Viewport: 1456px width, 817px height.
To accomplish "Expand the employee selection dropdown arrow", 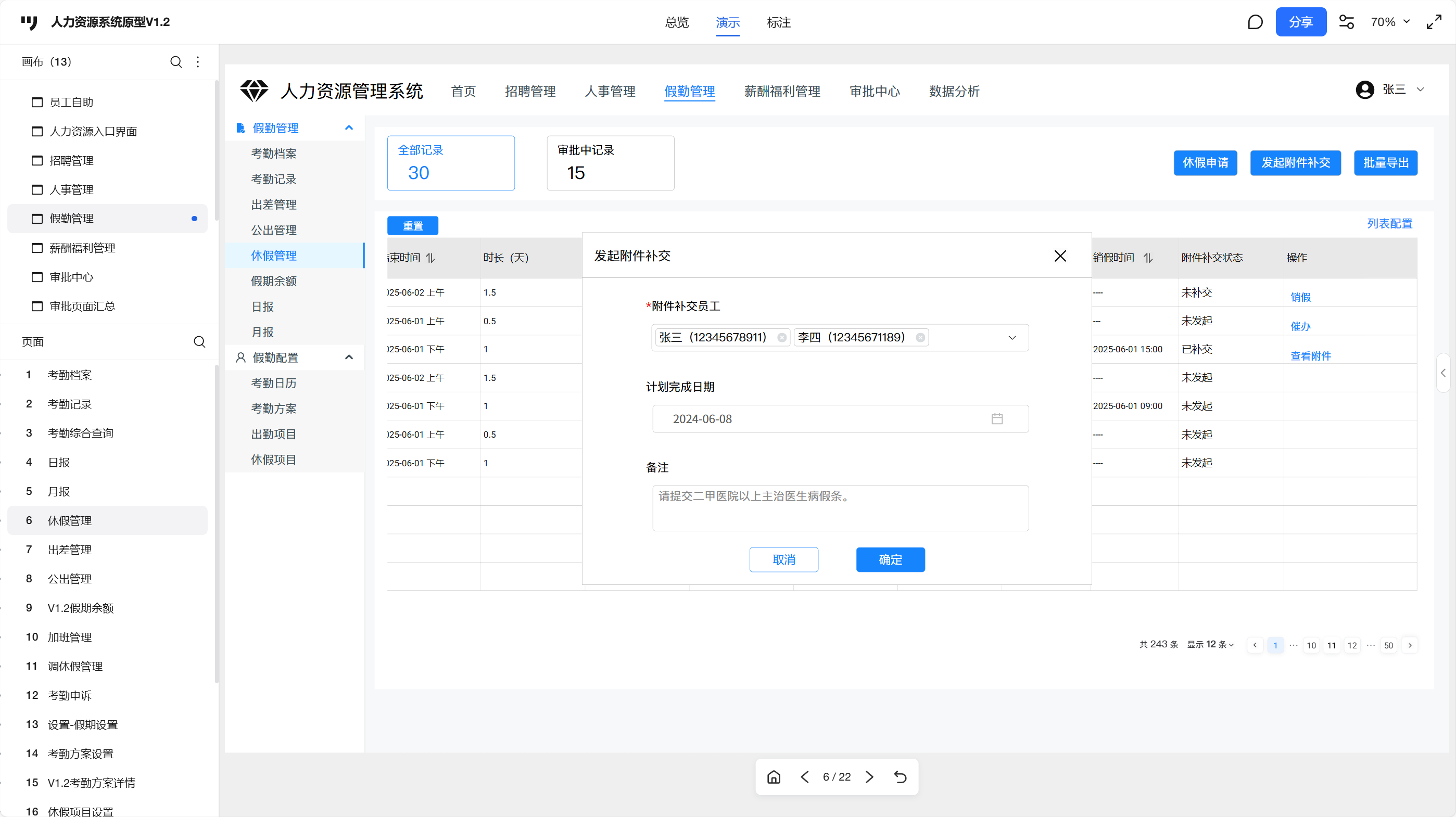I will (x=1012, y=337).
